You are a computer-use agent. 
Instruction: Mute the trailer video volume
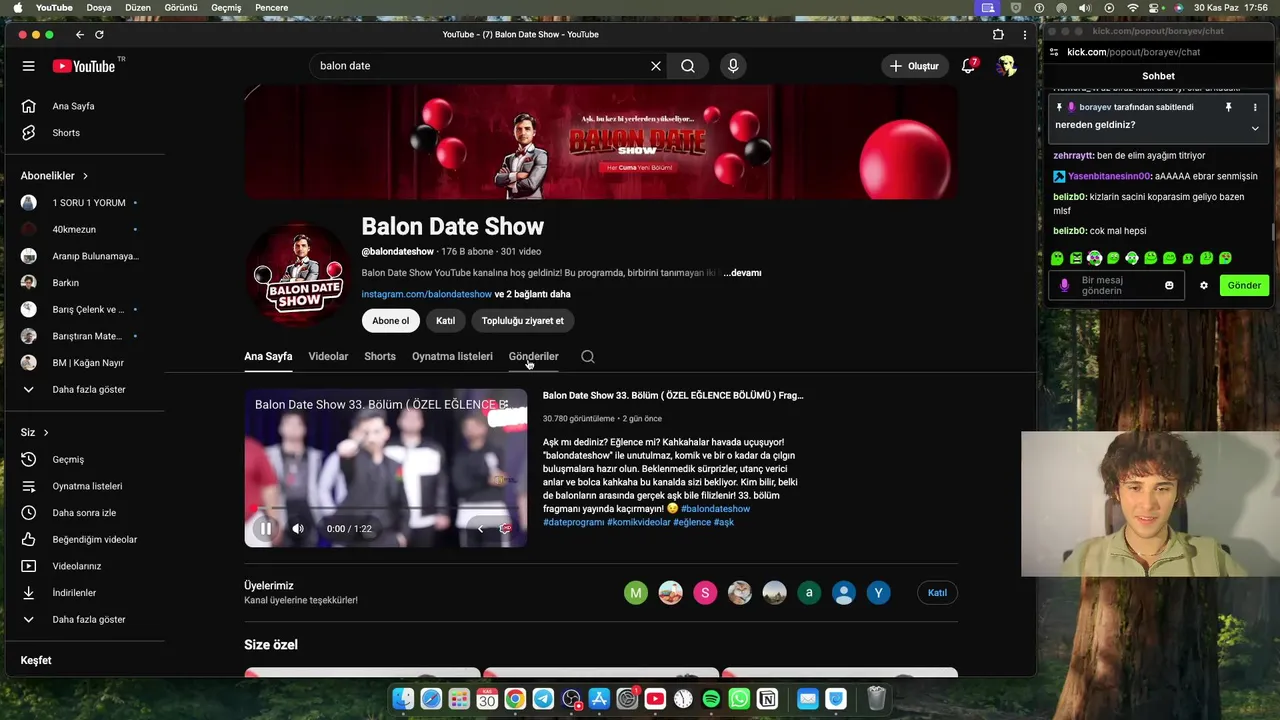coord(297,529)
